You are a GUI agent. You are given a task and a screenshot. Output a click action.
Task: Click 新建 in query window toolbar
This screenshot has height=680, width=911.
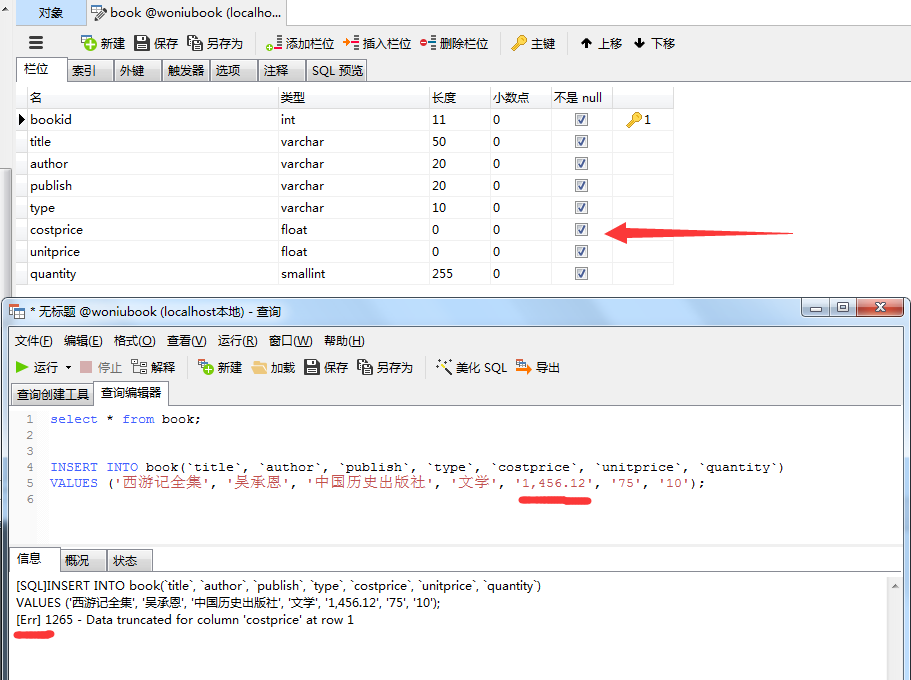[x=220, y=367]
